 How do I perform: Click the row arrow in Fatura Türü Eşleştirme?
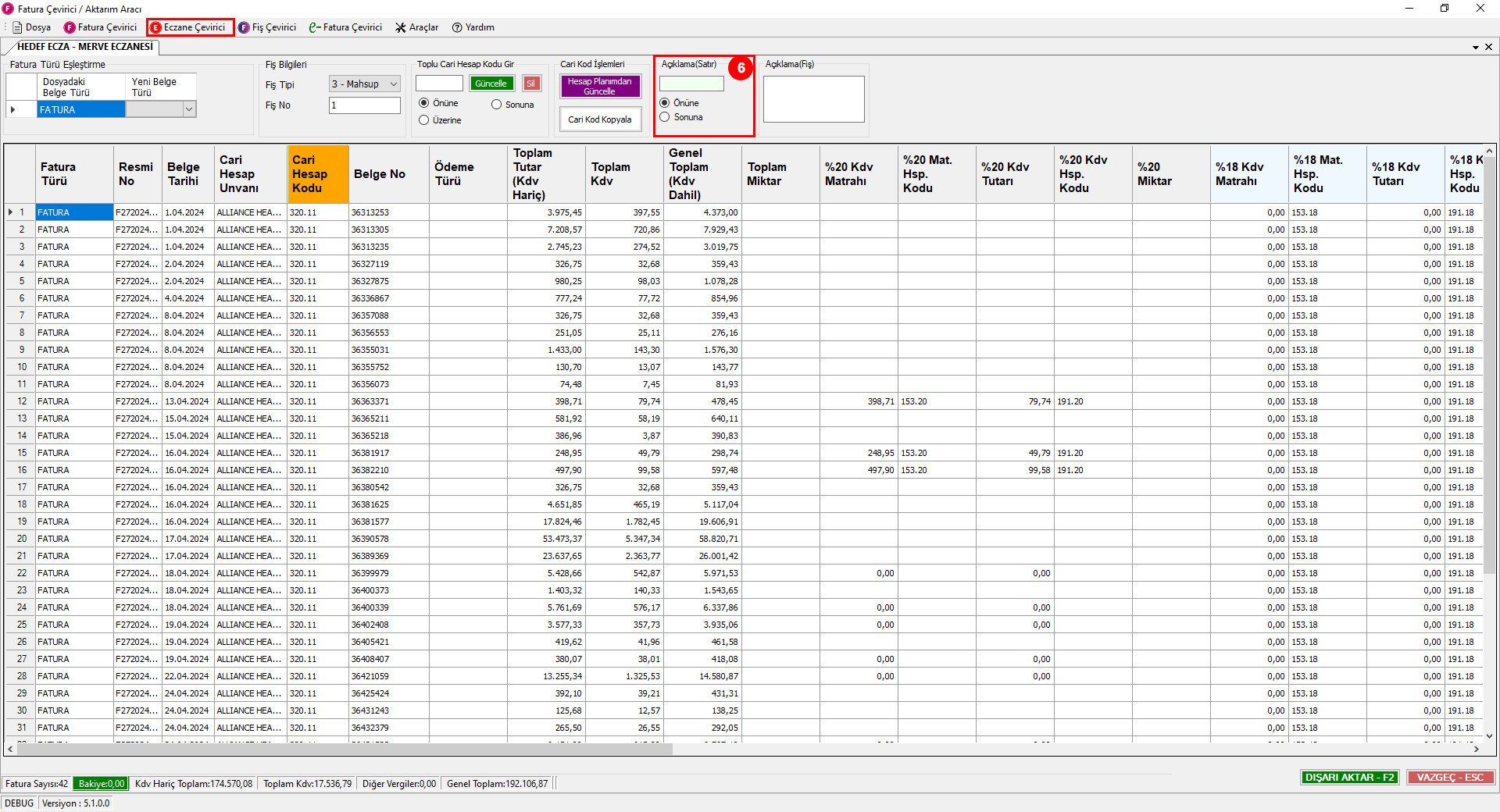click(13, 110)
